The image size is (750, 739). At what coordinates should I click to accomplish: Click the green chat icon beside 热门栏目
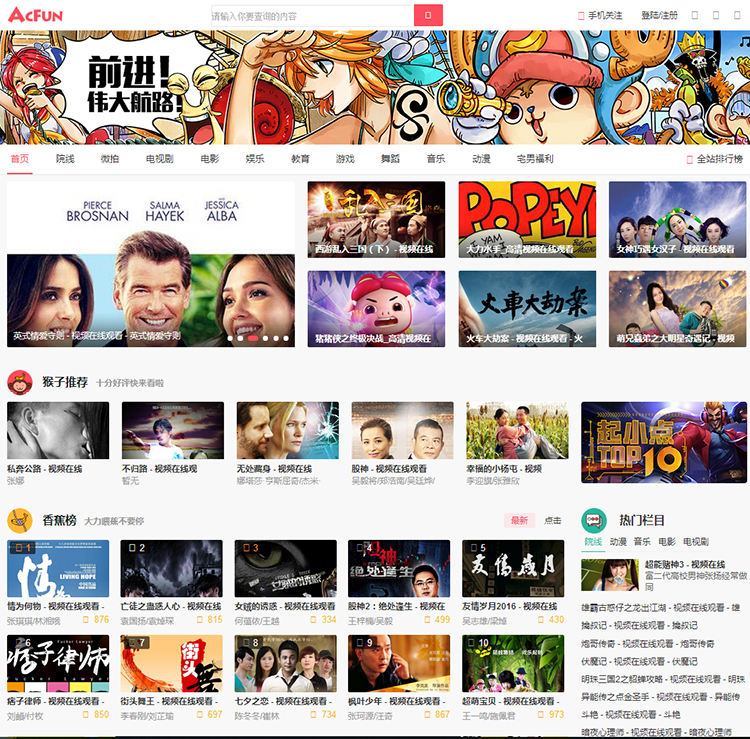pyautogui.click(x=594, y=520)
